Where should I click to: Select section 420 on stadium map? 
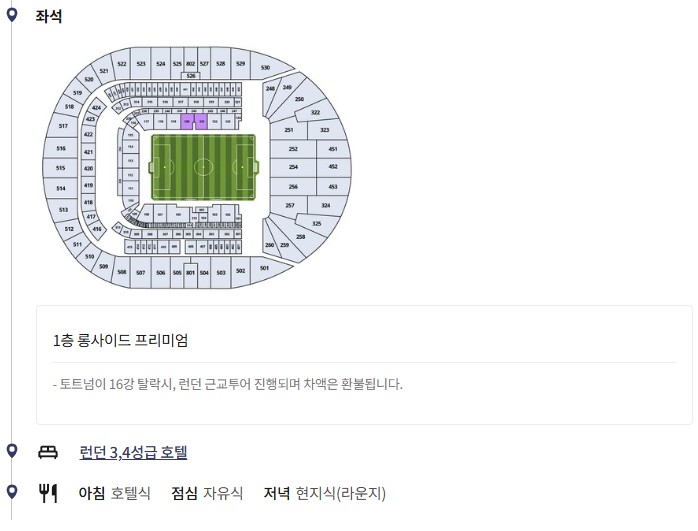89,168
